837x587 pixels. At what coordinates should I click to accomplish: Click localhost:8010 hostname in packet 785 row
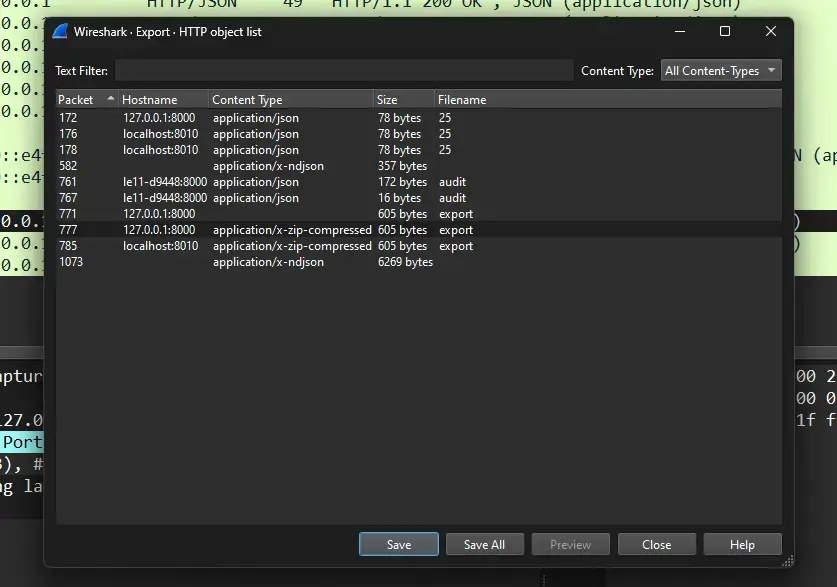160,246
